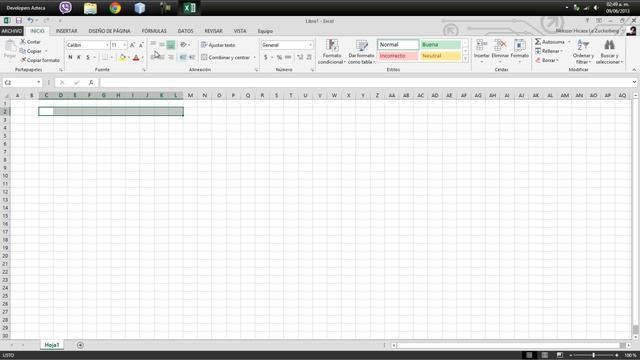Toggle bold (N) formatting
This screenshot has height=360, width=640.
pyautogui.click(x=70, y=58)
